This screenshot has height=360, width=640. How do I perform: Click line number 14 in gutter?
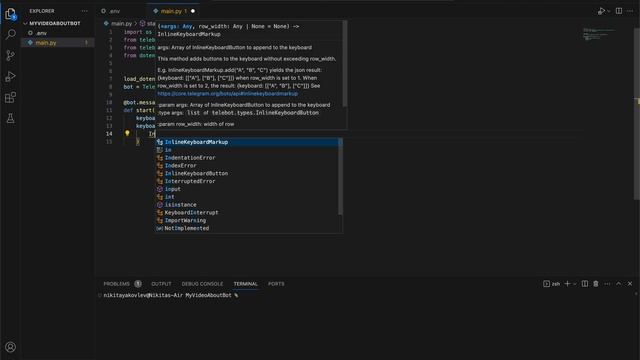pyautogui.click(x=109, y=133)
